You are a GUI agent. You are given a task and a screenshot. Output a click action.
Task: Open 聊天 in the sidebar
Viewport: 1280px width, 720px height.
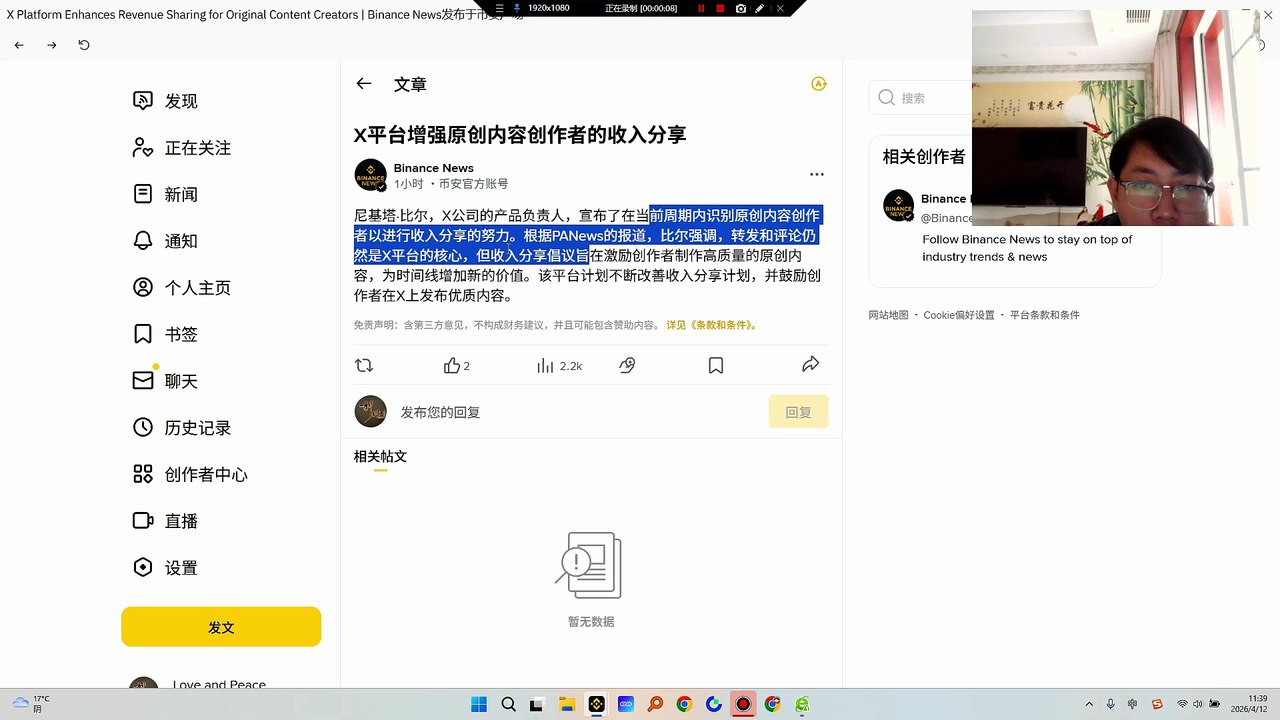pyautogui.click(x=166, y=381)
